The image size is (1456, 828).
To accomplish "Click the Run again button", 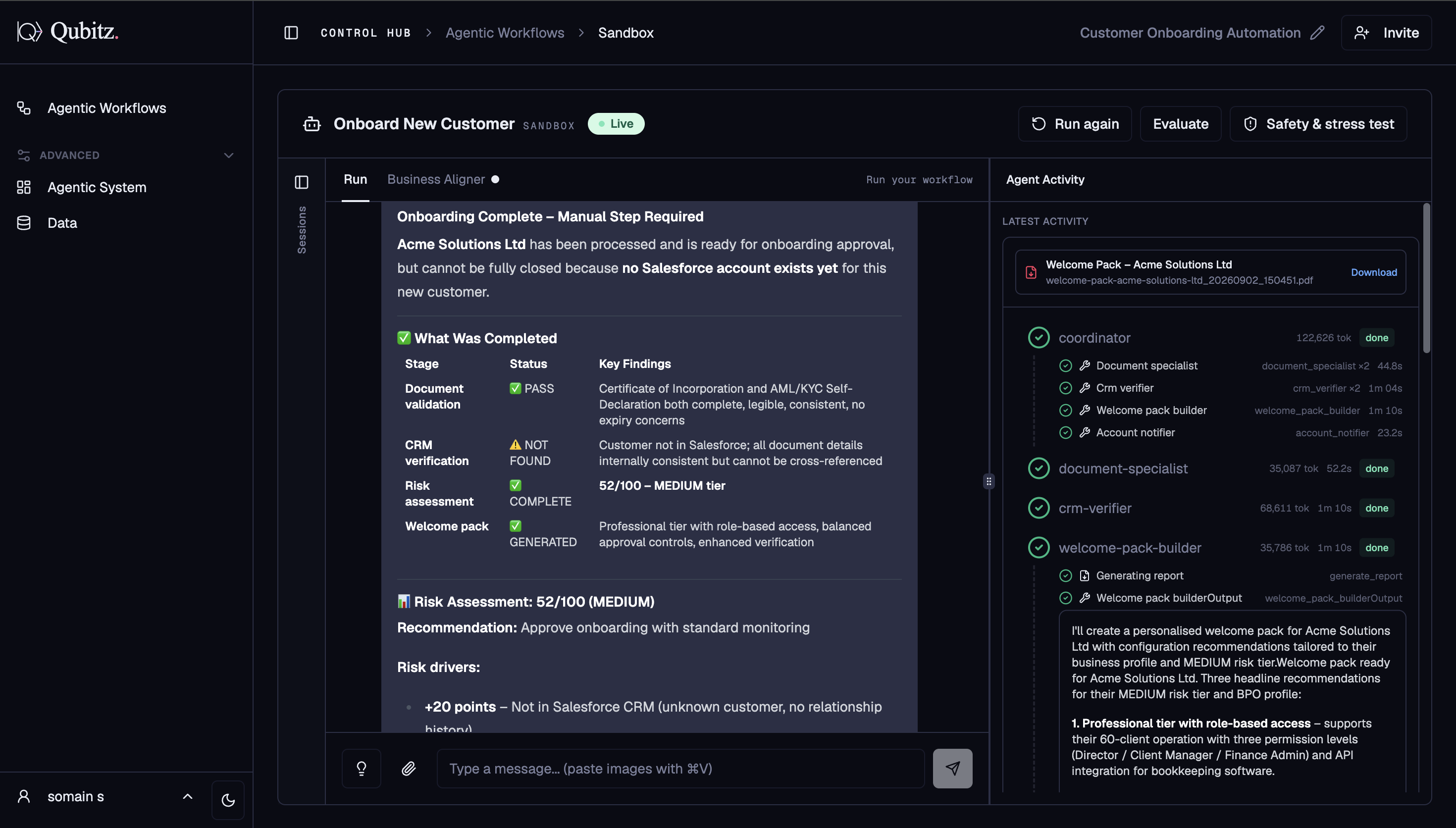I will [x=1075, y=123].
